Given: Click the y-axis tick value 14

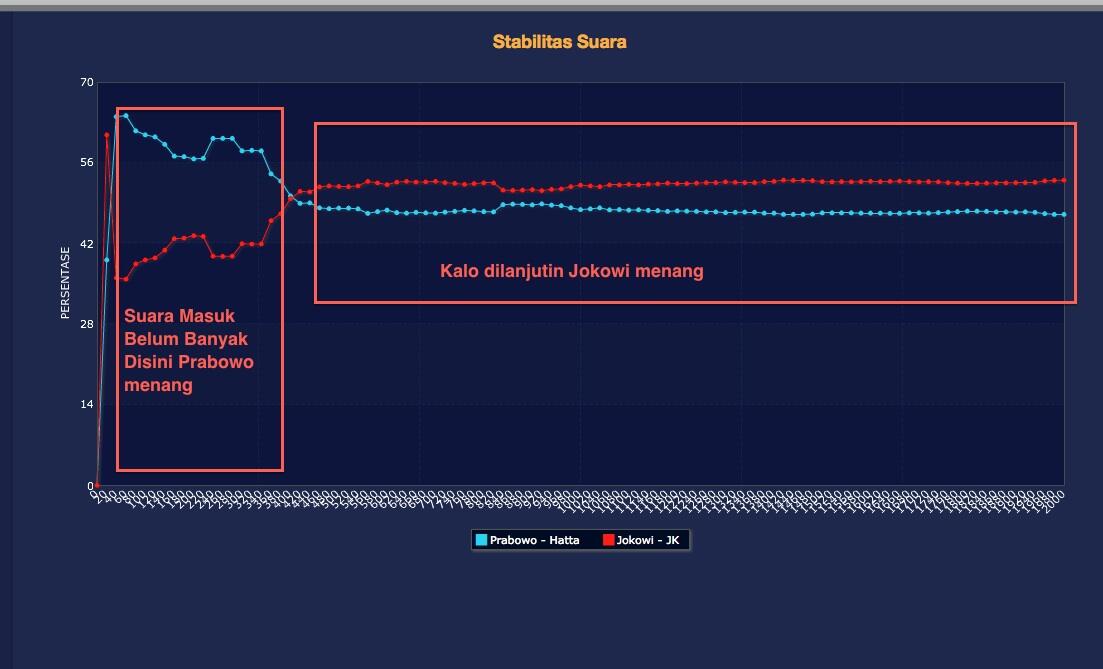Looking at the screenshot, I should (x=87, y=404).
